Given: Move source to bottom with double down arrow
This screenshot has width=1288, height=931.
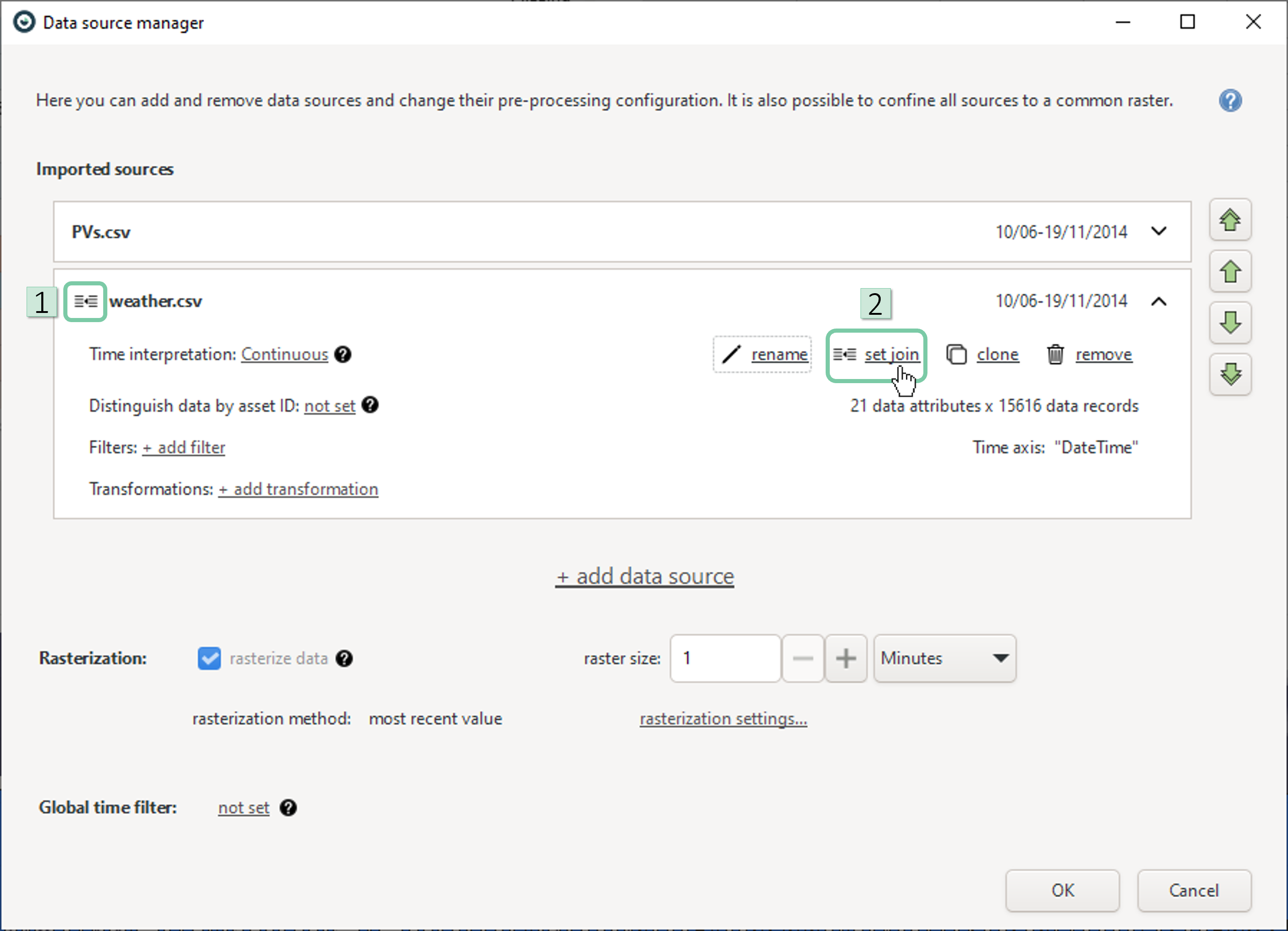Looking at the screenshot, I should click(1230, 374).
